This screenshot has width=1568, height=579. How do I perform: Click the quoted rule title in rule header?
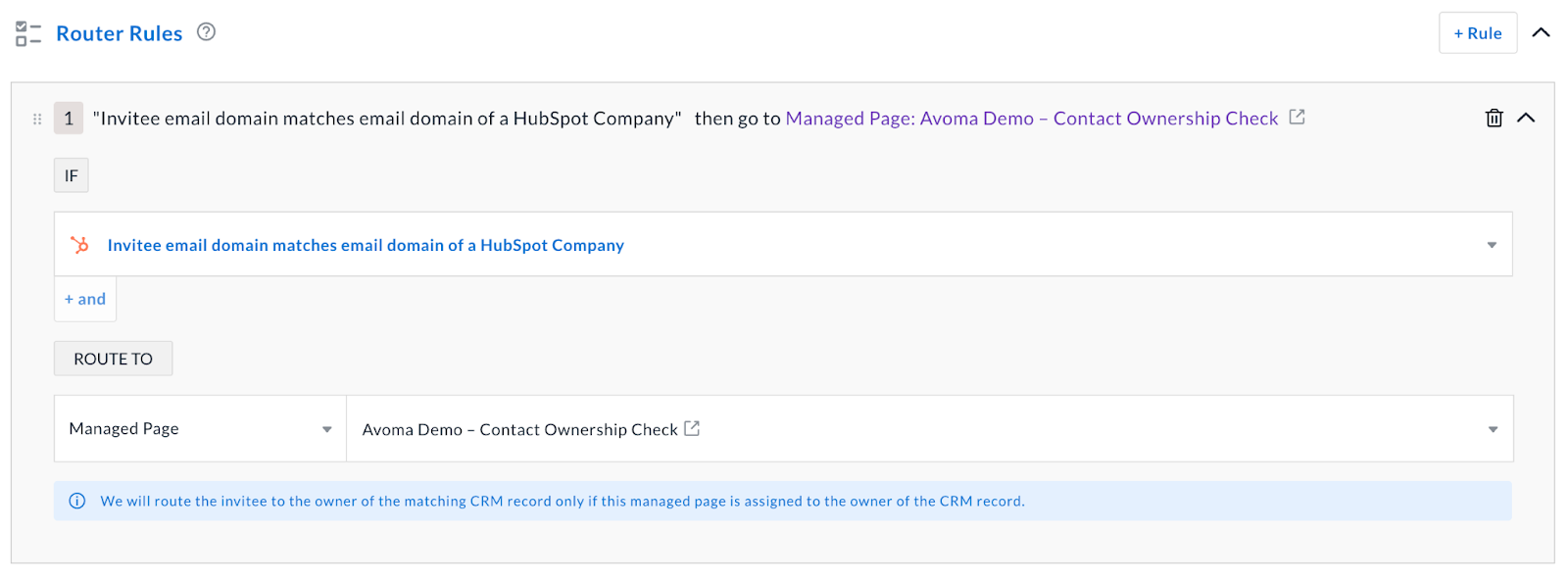387,119
